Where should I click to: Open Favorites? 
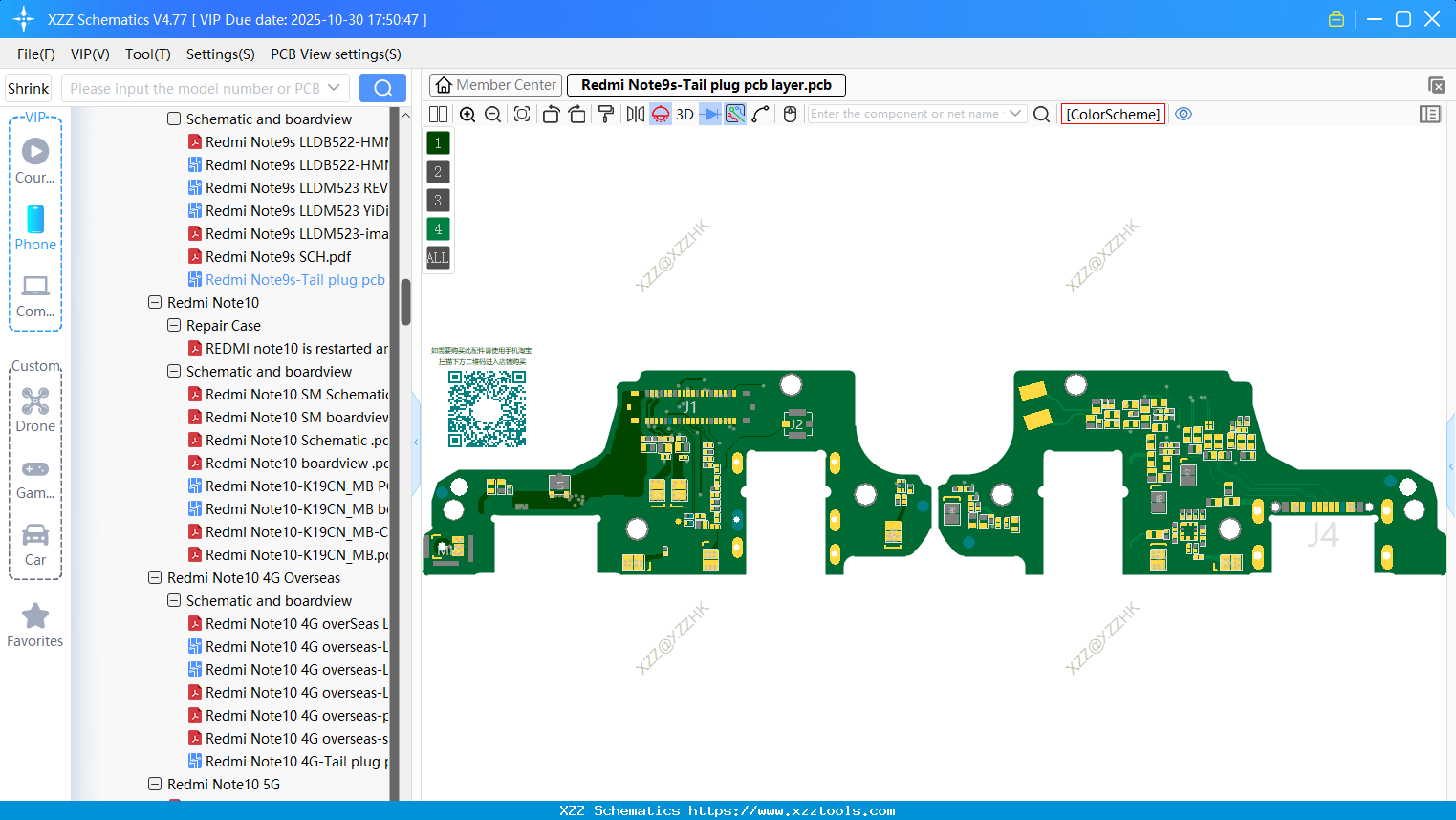(35, 626)
